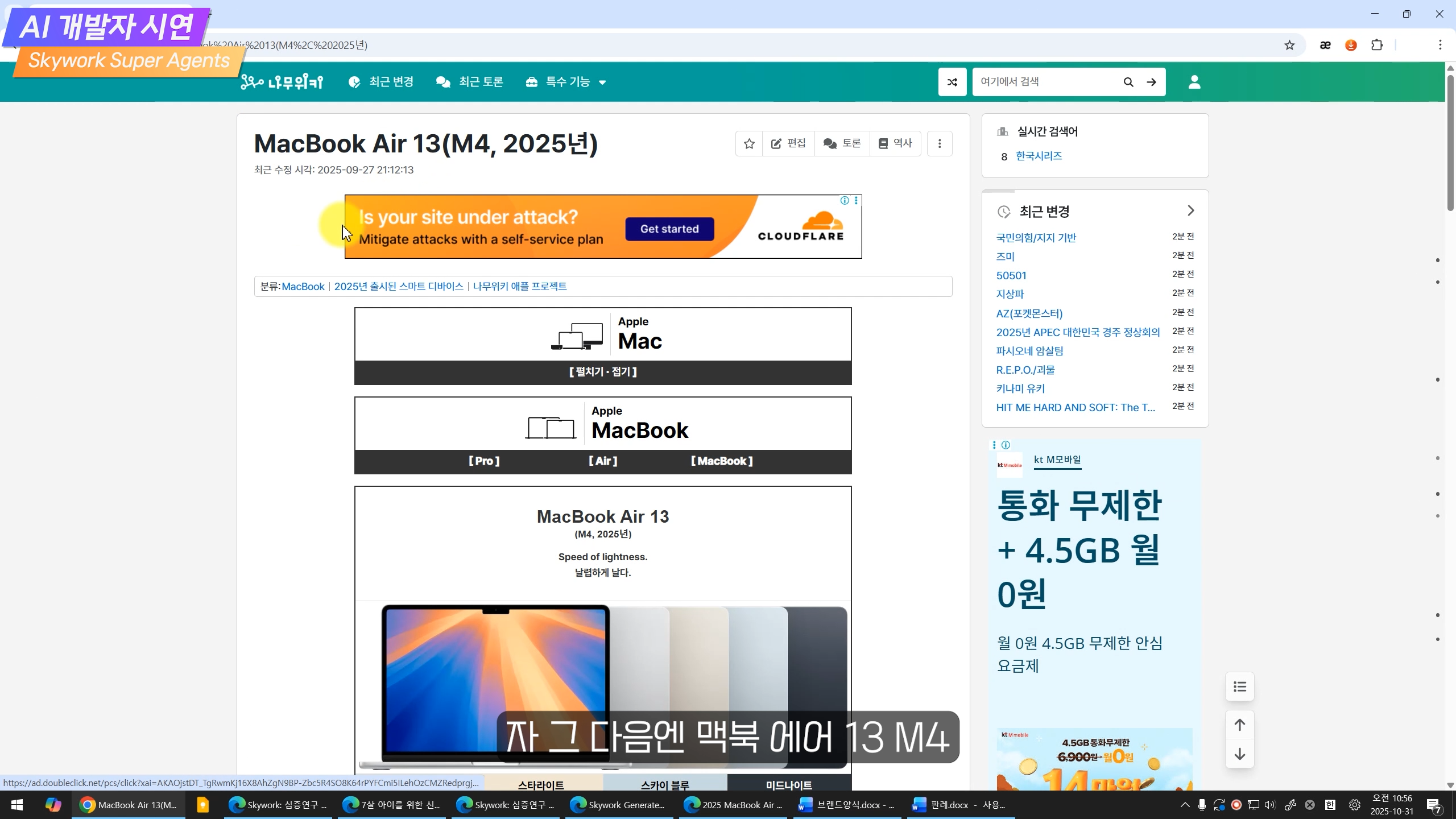This screenshot has width=1456, height=819.
Task: Open the volume tray icon
Action: coord(1270,805)
